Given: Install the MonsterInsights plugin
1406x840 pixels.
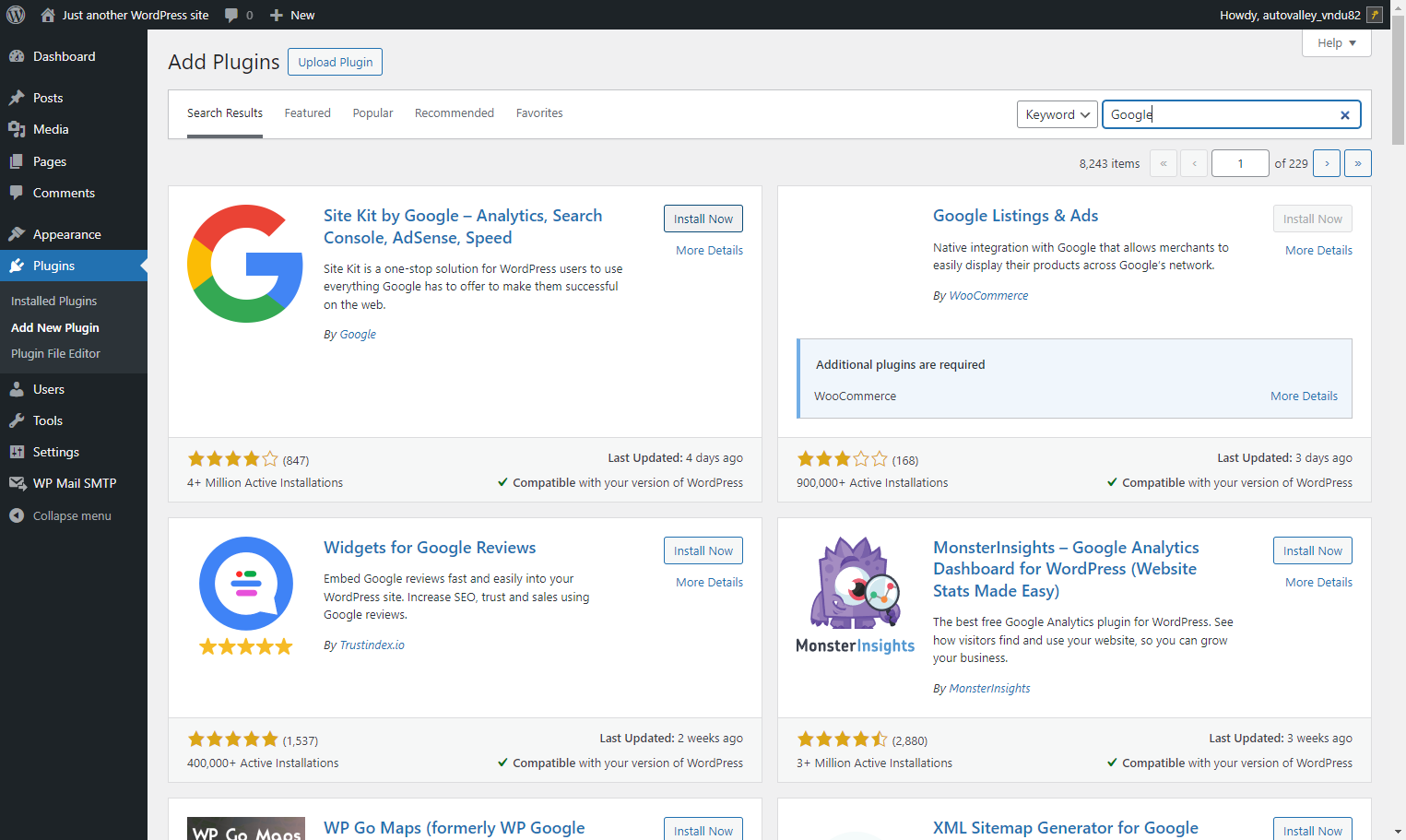Looking at the screenshot, I should (1313, 550).
